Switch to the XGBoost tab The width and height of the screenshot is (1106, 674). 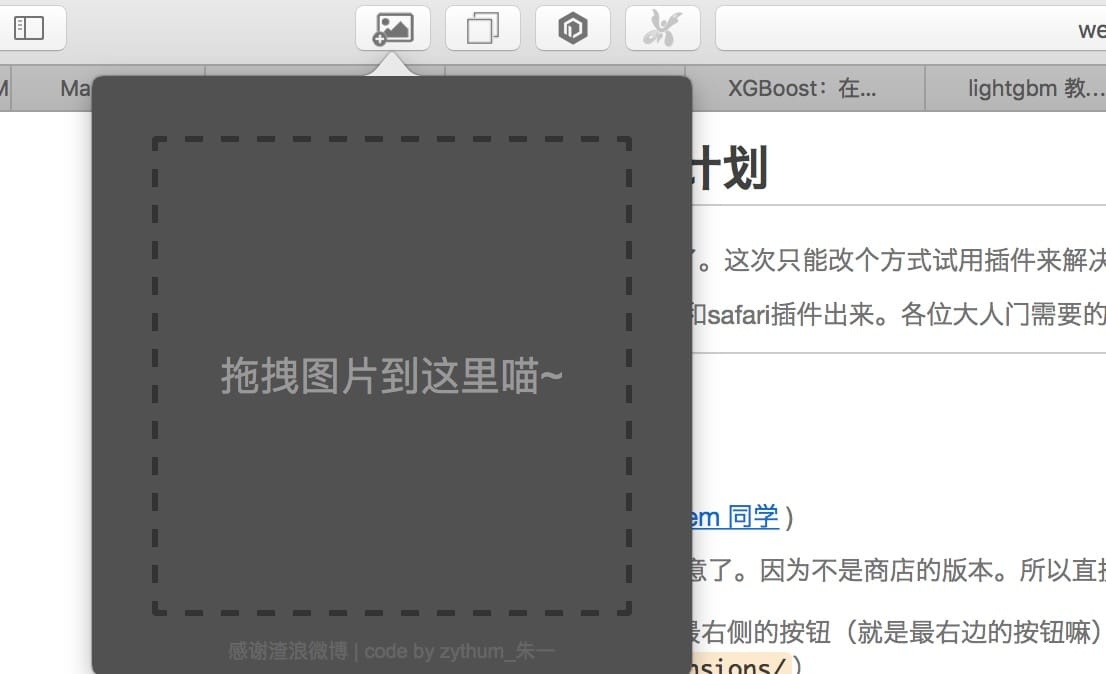coord(805,88)
